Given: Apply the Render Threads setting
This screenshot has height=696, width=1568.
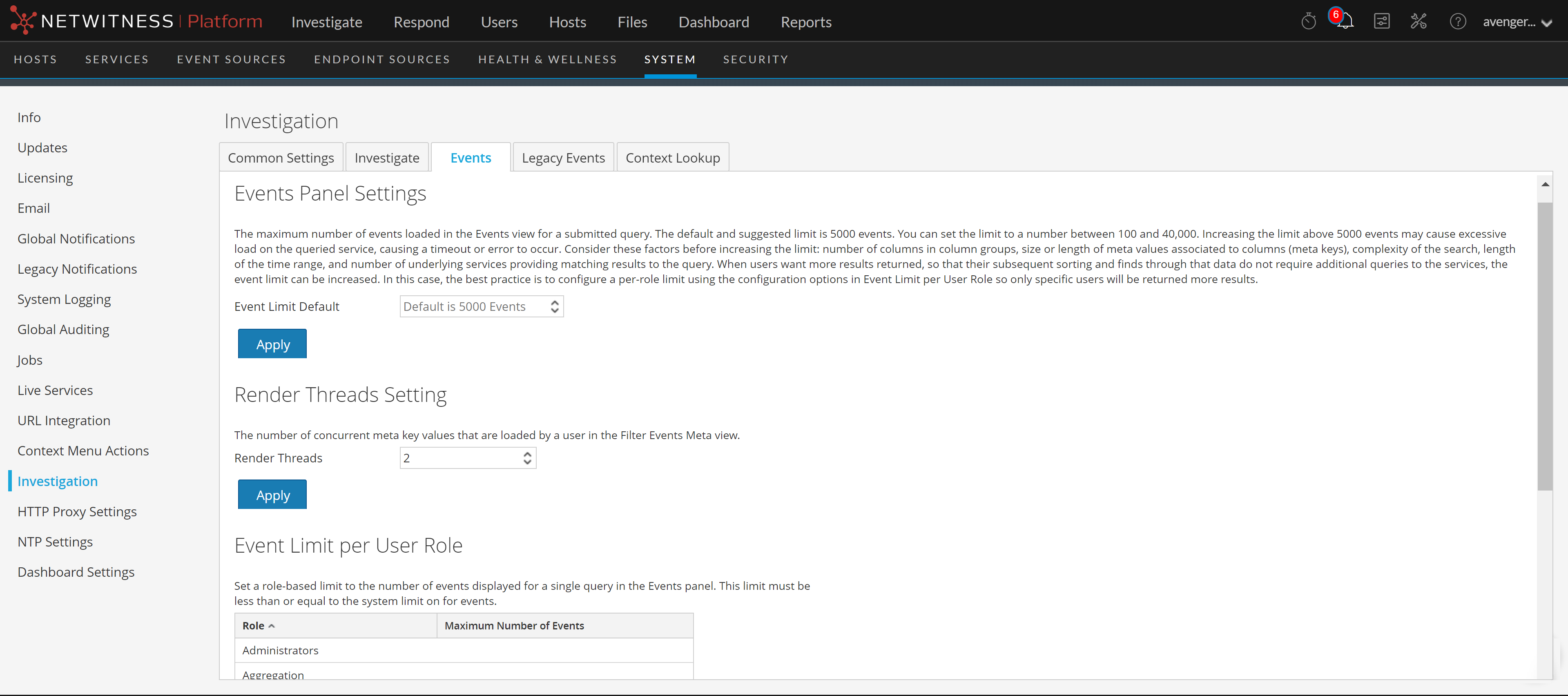Looking at the screenshot, I should pyautogui.click(x=272, y=495).
